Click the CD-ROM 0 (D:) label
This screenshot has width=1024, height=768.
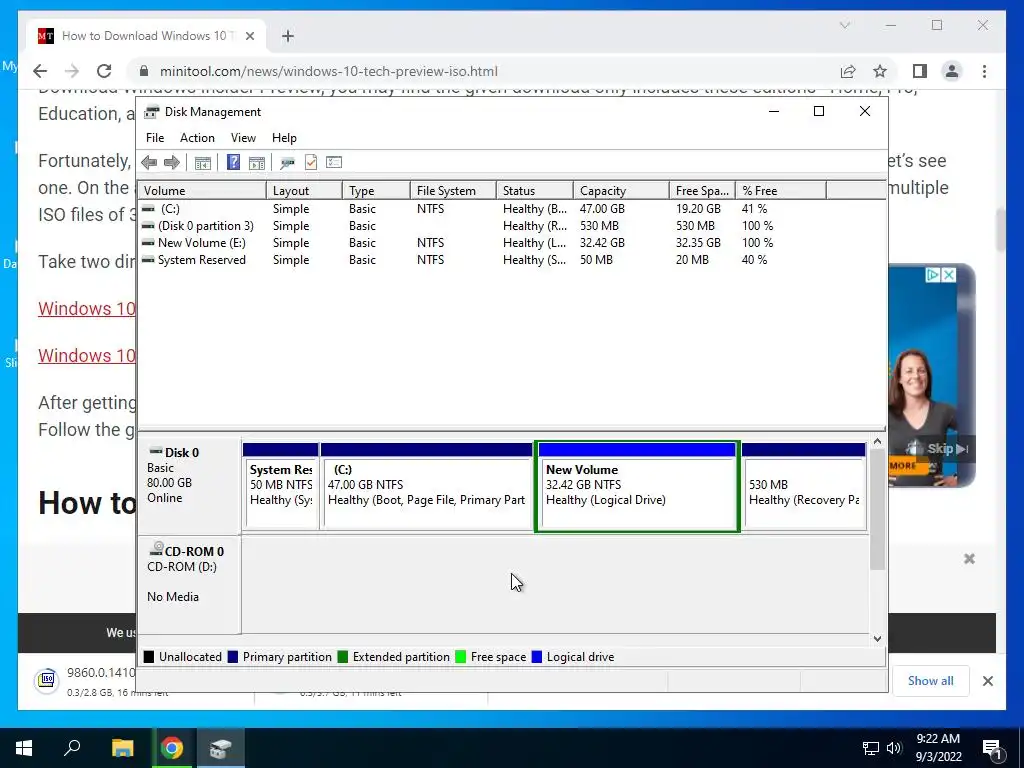[x=189, y=584]
